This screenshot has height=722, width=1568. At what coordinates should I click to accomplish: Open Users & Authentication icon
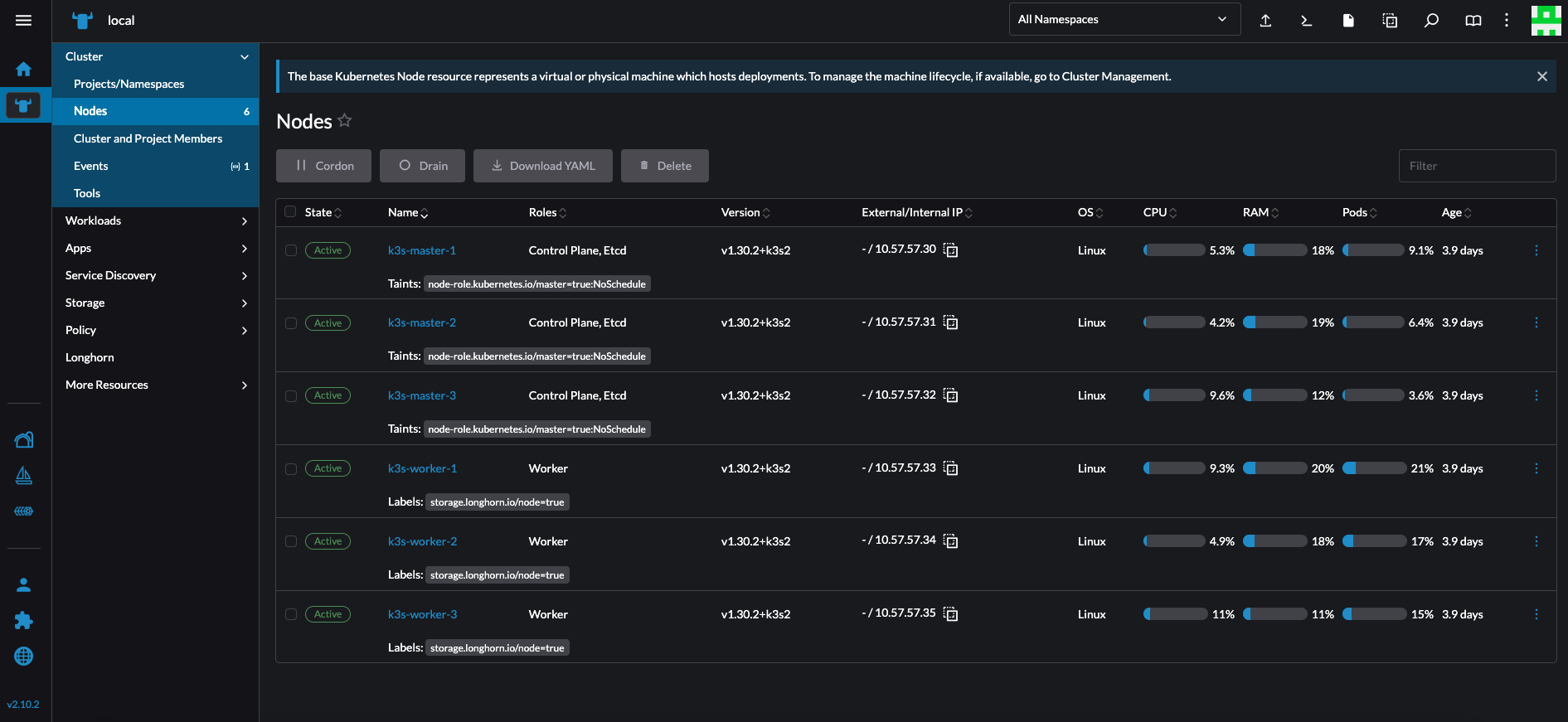(24, 585)
